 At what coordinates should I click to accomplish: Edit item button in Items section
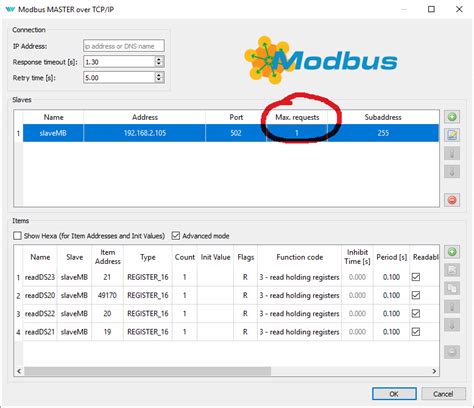click(x=452, y=270)
